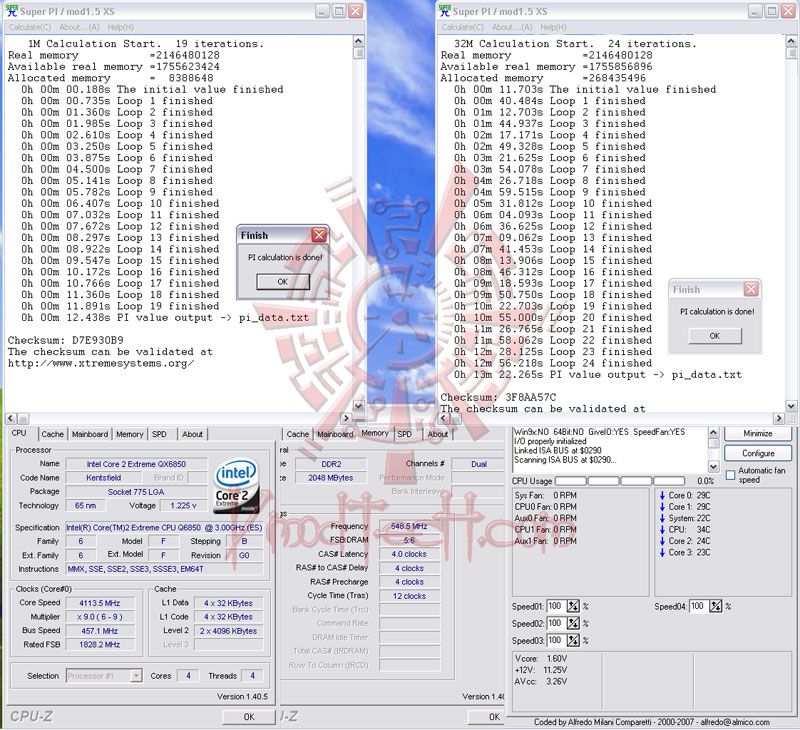Click the Bus Speed value 457.1 MHz
Image resolution: width=800 pixels, height=730 pixels.
point(100,631)
